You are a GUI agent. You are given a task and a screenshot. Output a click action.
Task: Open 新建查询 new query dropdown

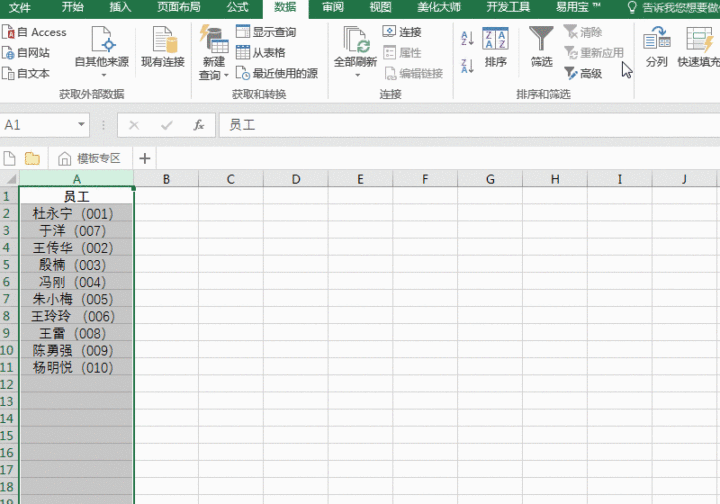click(x=214, y=52)
